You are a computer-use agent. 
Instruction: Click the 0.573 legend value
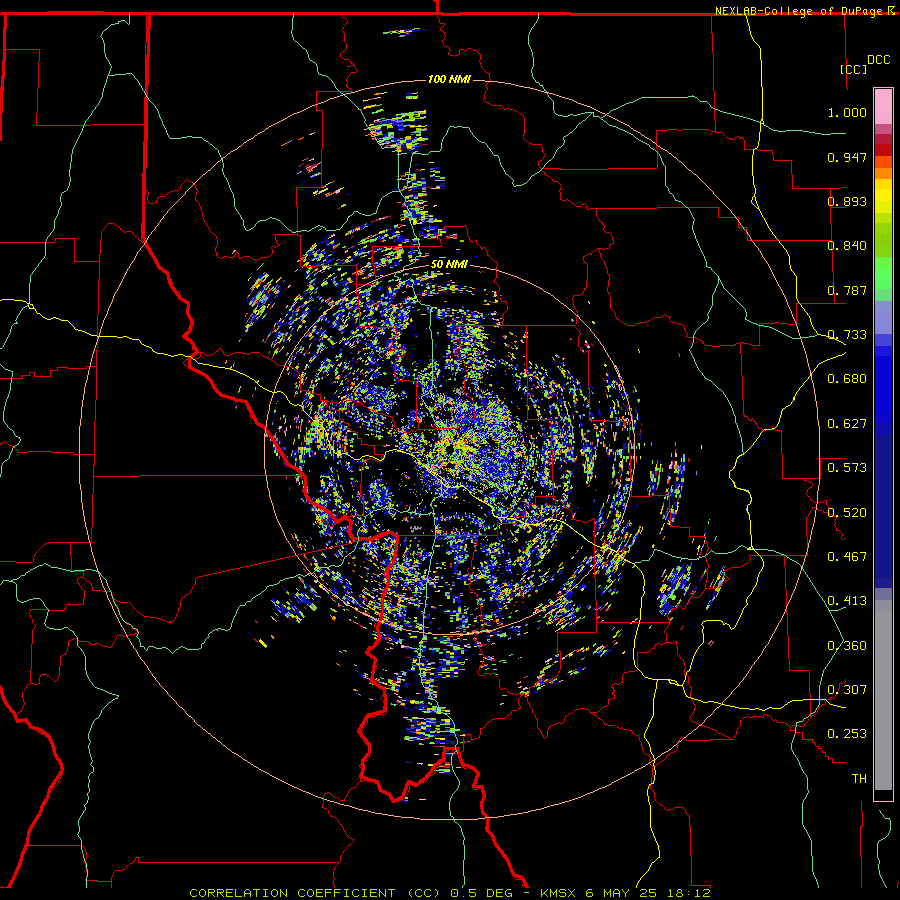coord(847,468)
